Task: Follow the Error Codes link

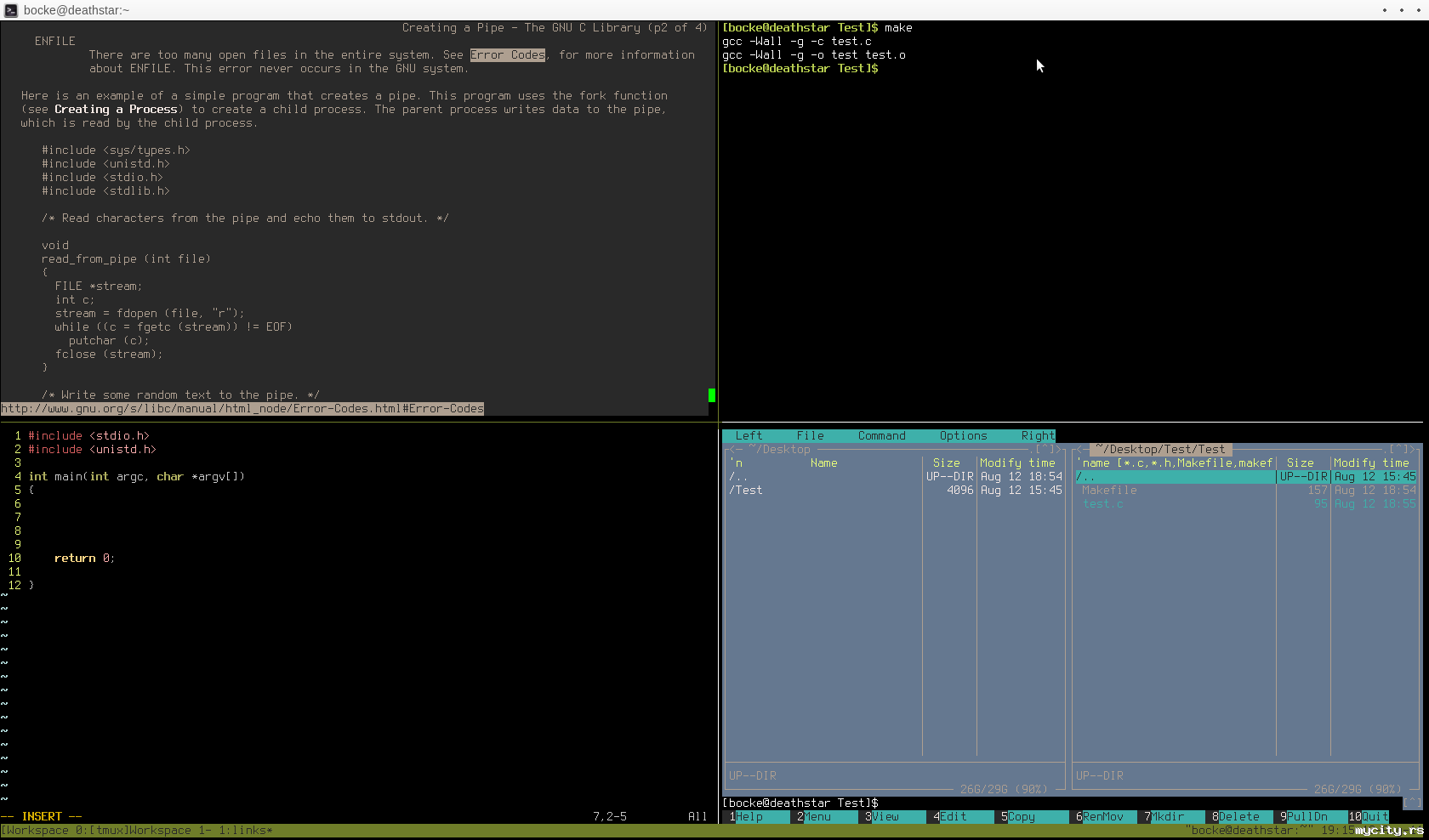Action: 508,55
